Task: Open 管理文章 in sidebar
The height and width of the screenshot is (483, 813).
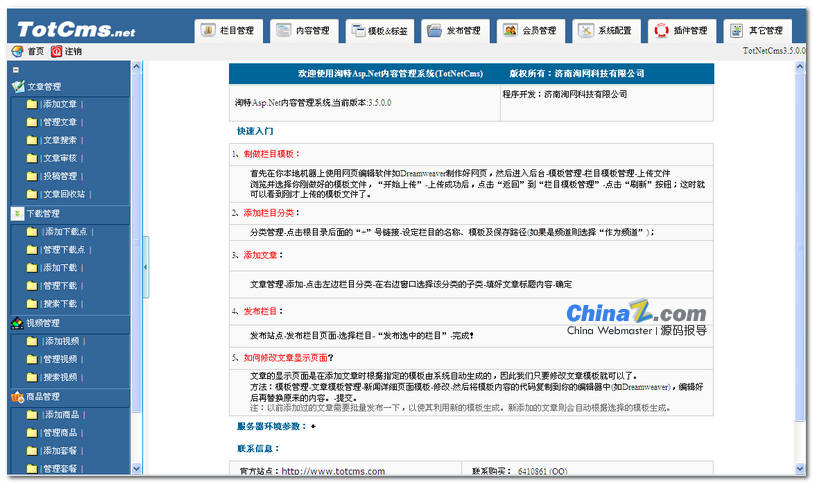Action: pos(60,122)
